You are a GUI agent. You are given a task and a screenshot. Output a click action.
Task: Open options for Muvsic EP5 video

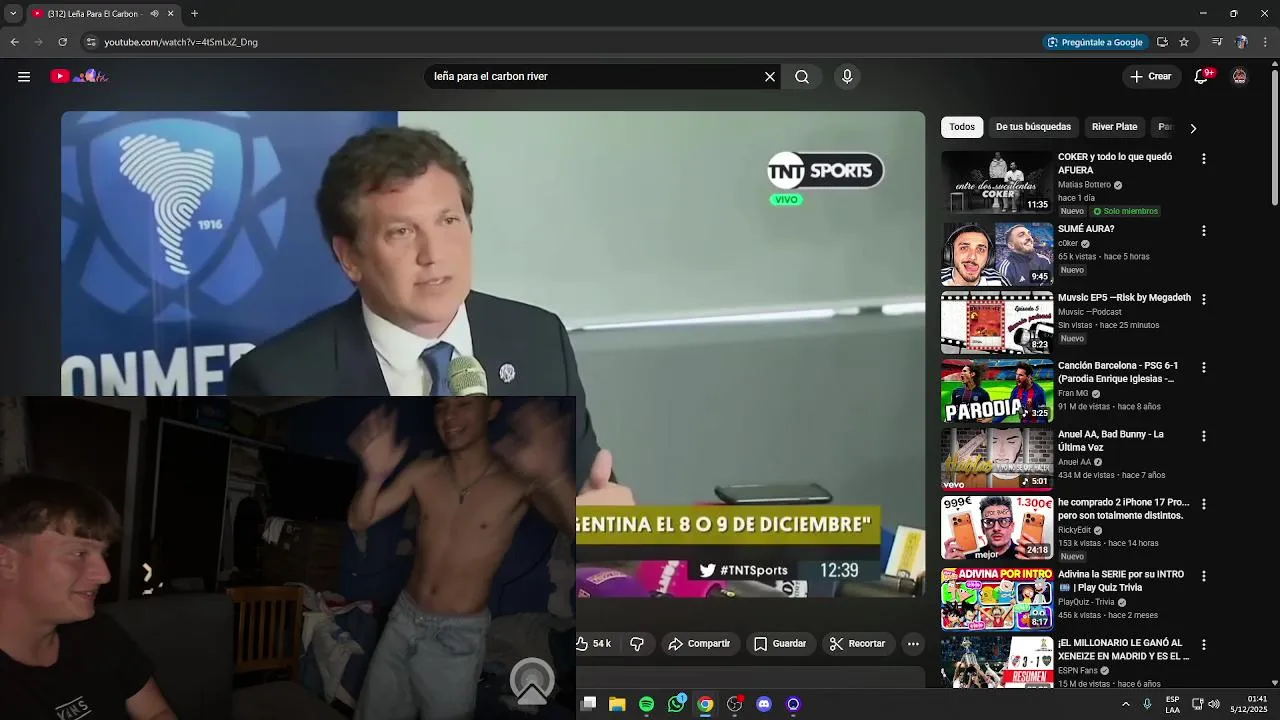[x=1203, y=299]
